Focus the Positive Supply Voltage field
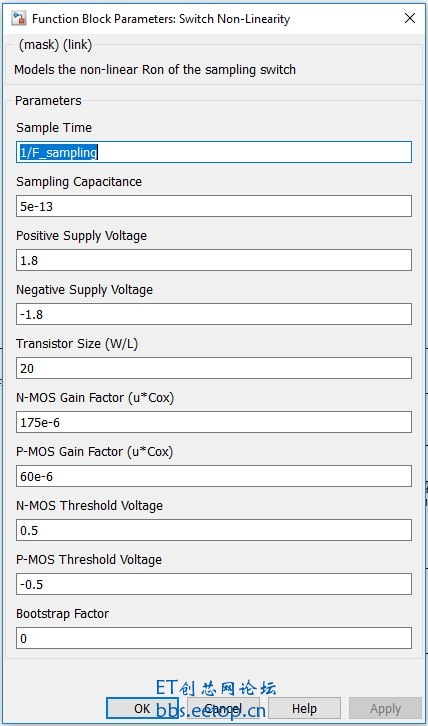428x726 pixels. coord(214,260)
